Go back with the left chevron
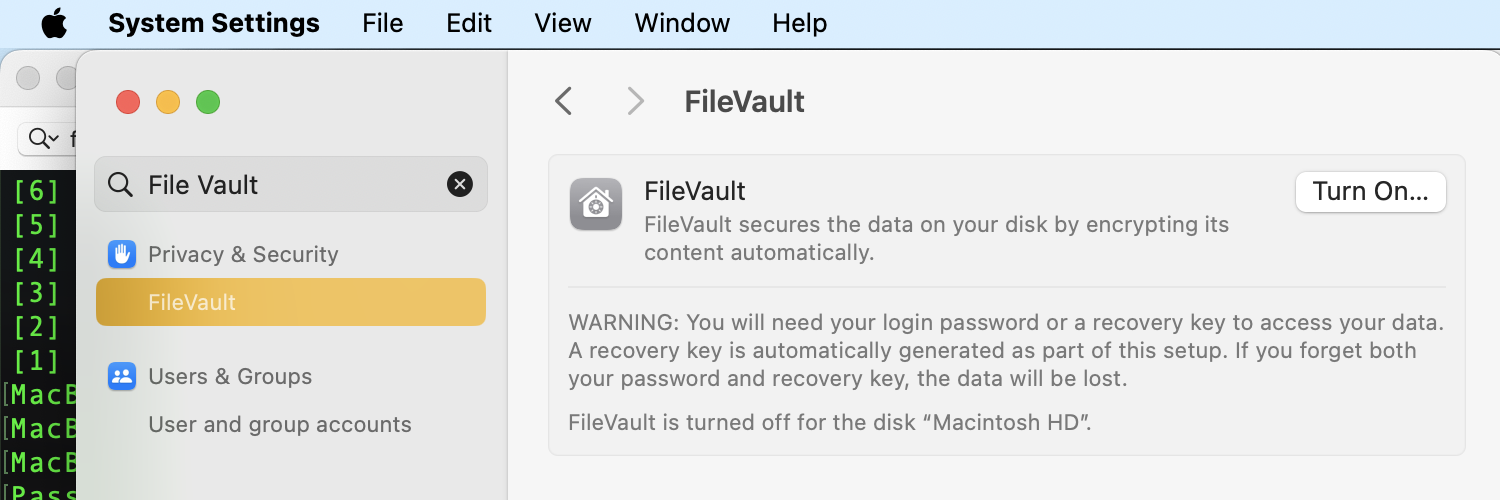 (564, 101)
